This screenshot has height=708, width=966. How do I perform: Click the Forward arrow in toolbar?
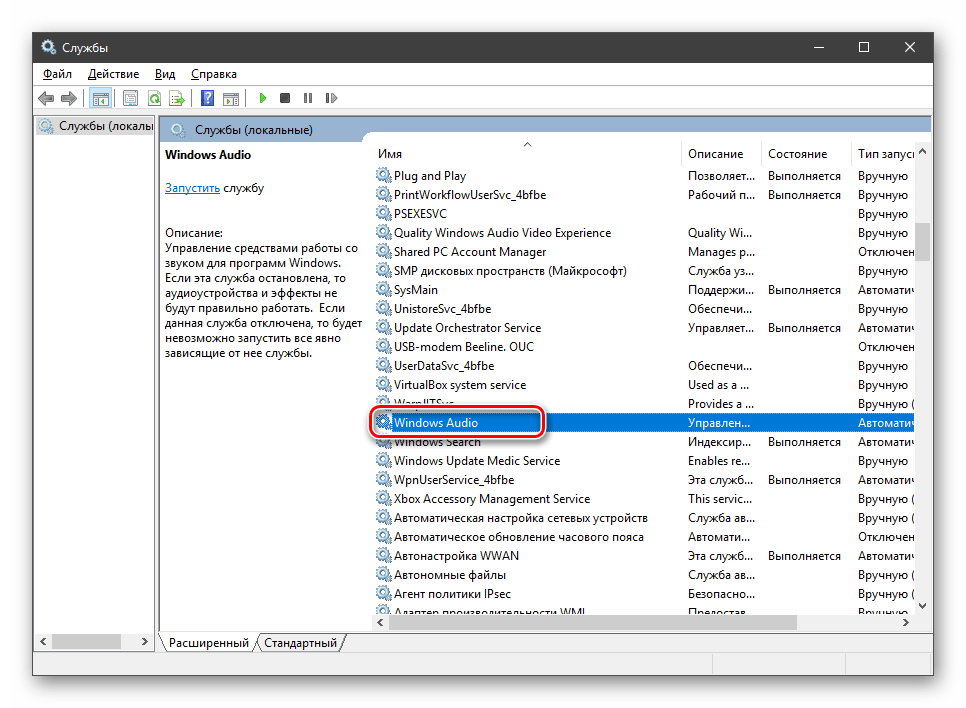[x=68, y=98]
